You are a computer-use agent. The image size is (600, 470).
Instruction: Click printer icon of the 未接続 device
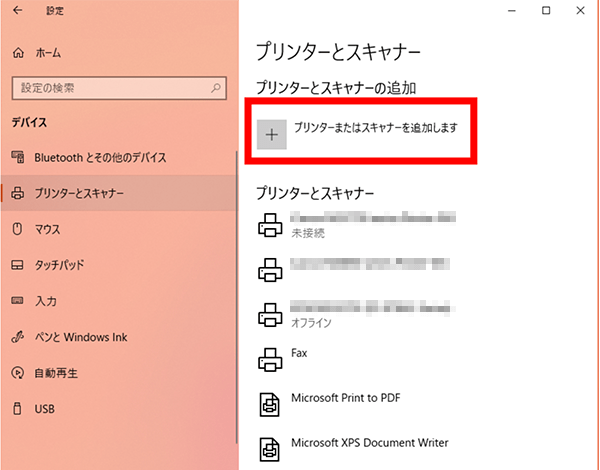pyautogui.click(x=270, y=225)
